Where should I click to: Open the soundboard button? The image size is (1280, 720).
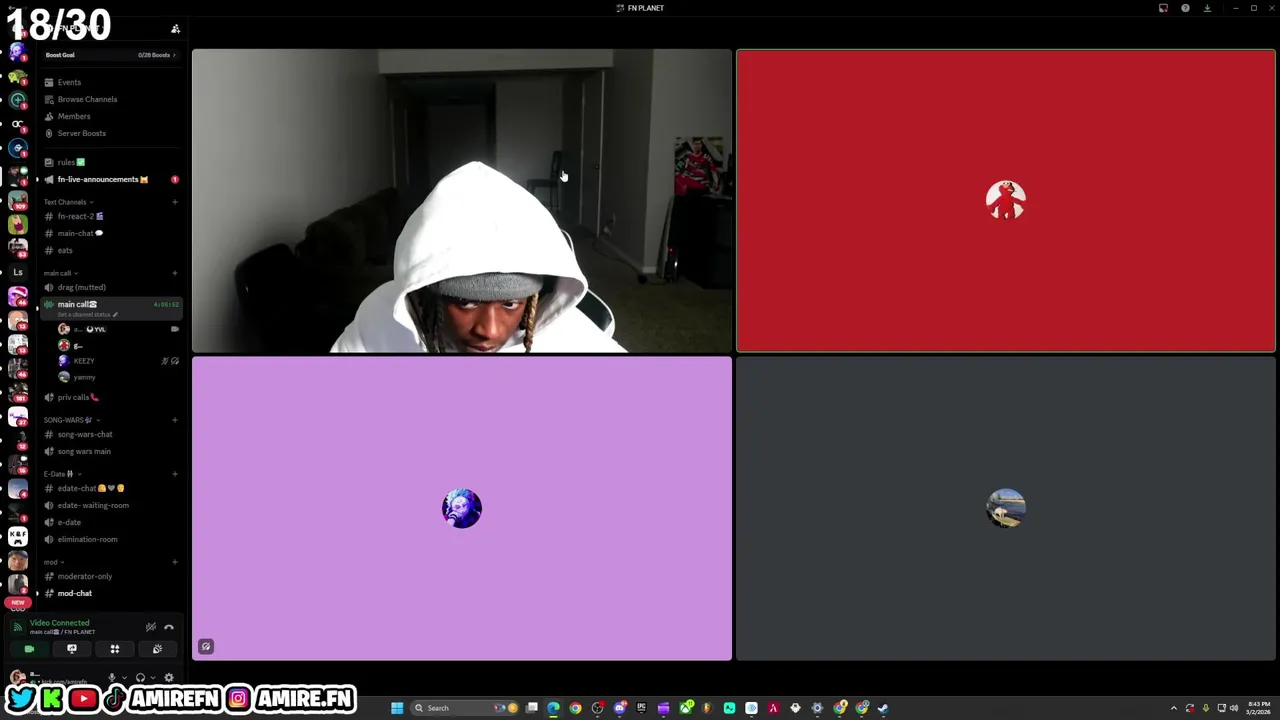coord(157,649)
